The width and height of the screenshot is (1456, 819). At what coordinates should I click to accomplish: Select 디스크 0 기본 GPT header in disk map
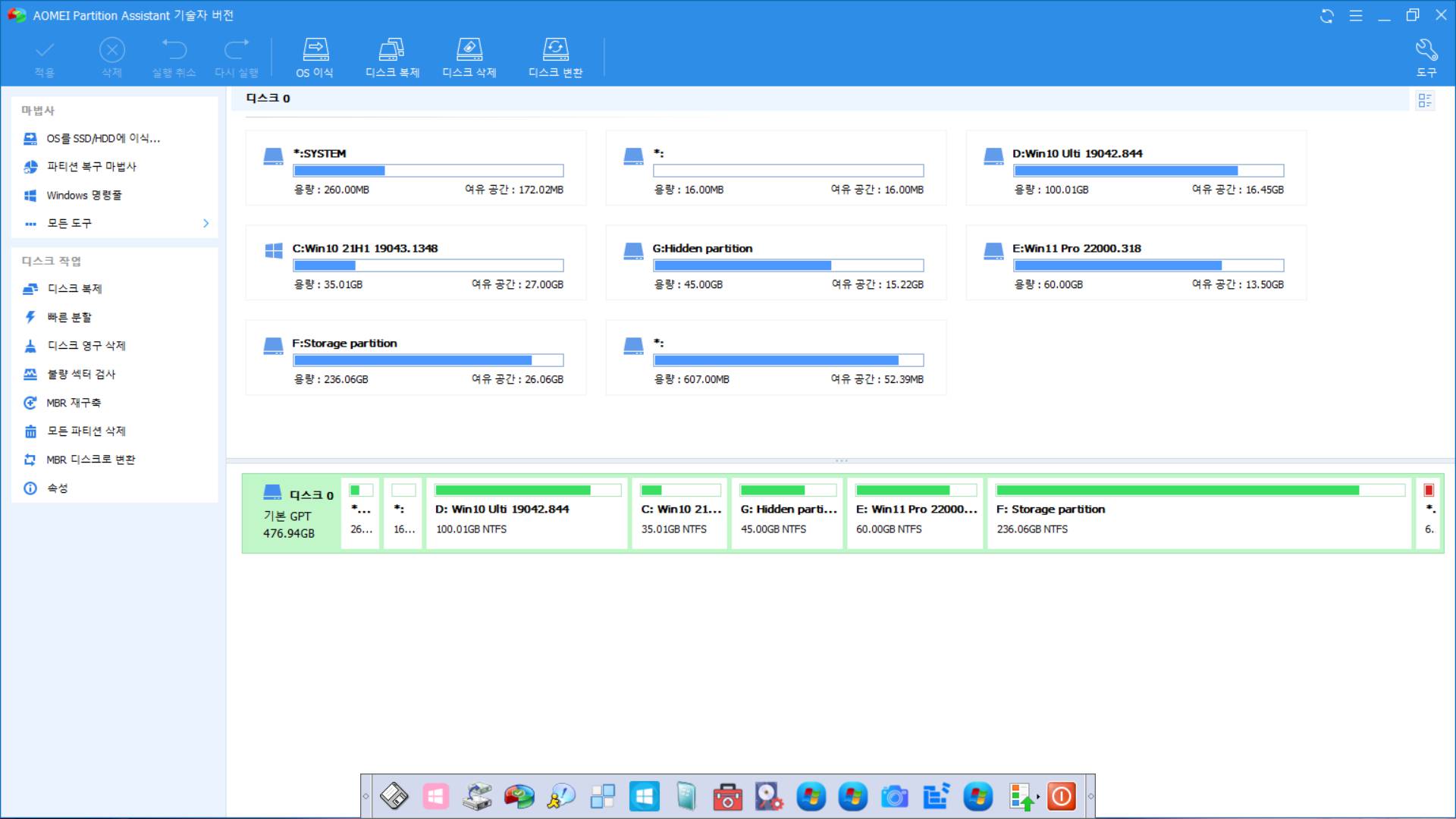click(292, 513)
